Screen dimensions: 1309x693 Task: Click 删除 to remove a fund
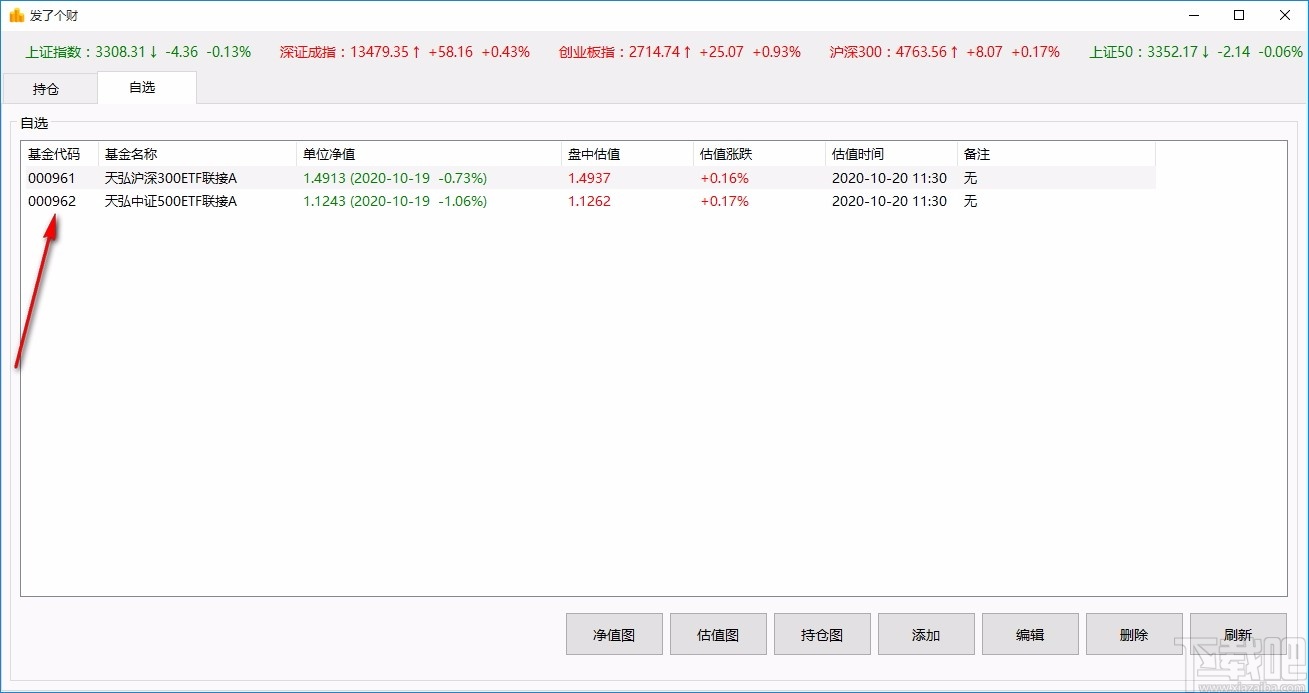point(1133,633)
